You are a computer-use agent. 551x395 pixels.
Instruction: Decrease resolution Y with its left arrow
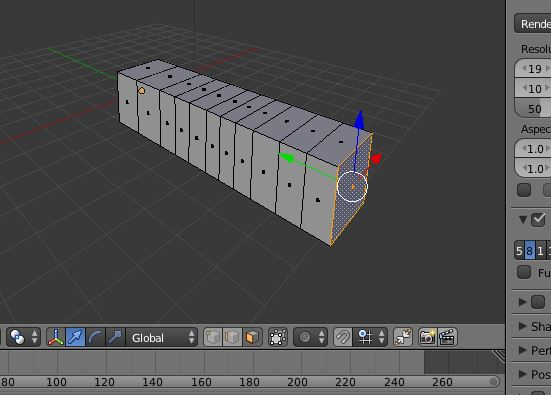[524, 88]
